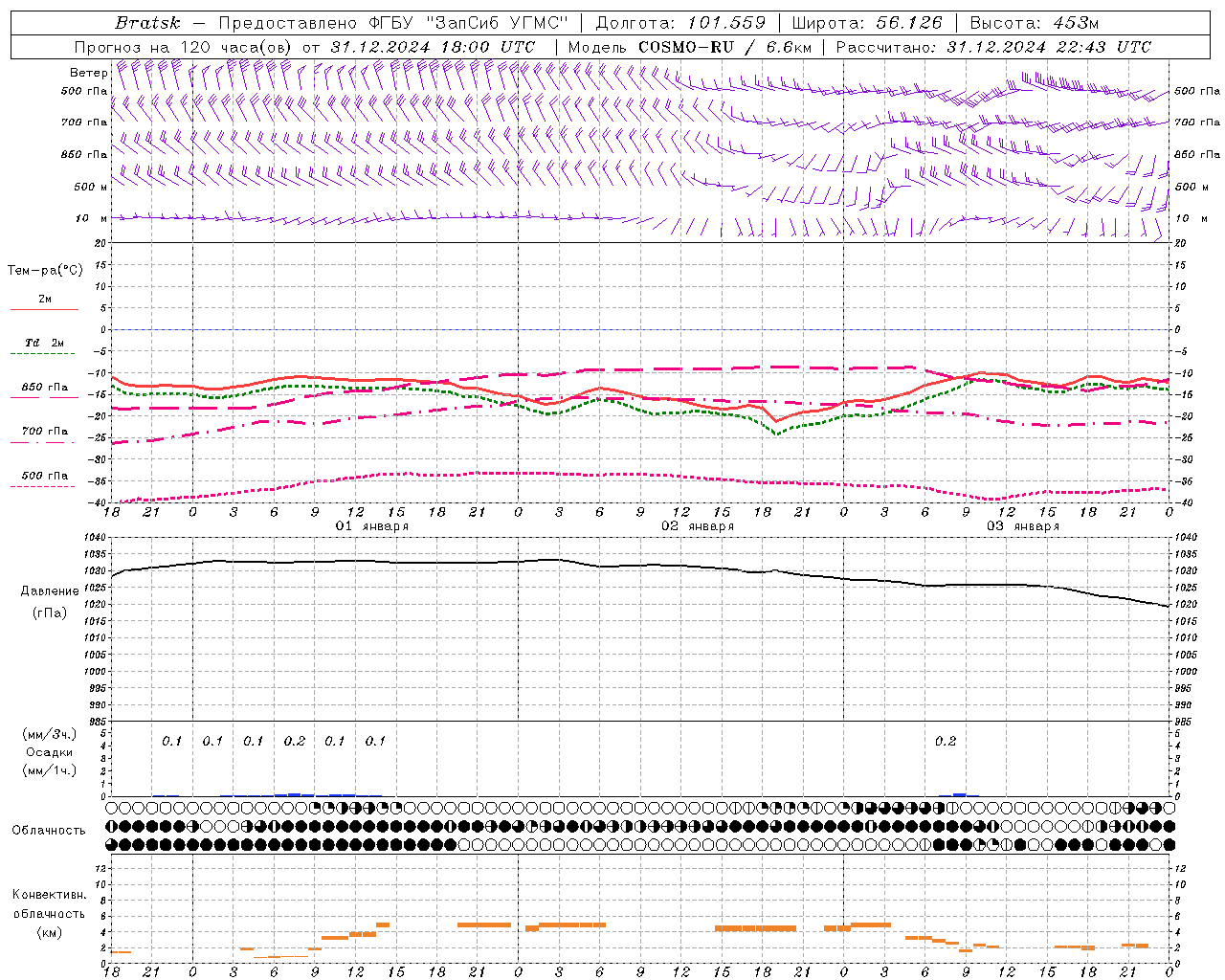This screenshot has width=1225, height=980.
Task: Click the "500 м" wind level label on left
Action: tap(91, 187)
